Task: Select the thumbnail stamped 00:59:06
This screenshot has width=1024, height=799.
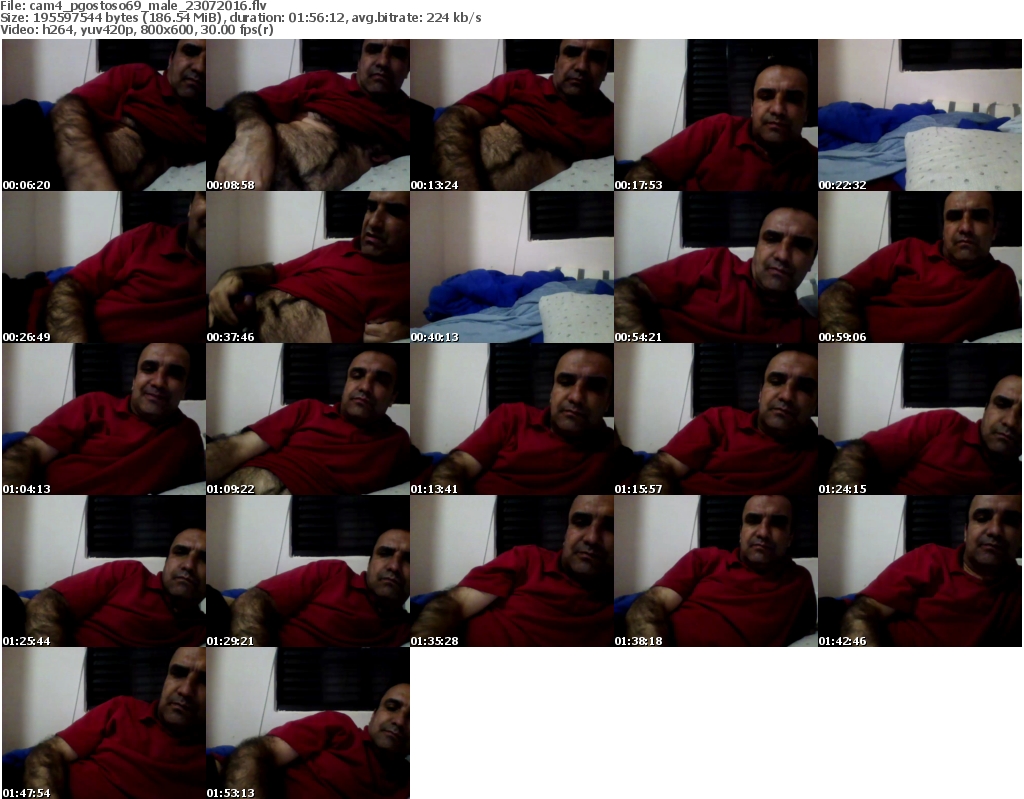Action: 920,267
